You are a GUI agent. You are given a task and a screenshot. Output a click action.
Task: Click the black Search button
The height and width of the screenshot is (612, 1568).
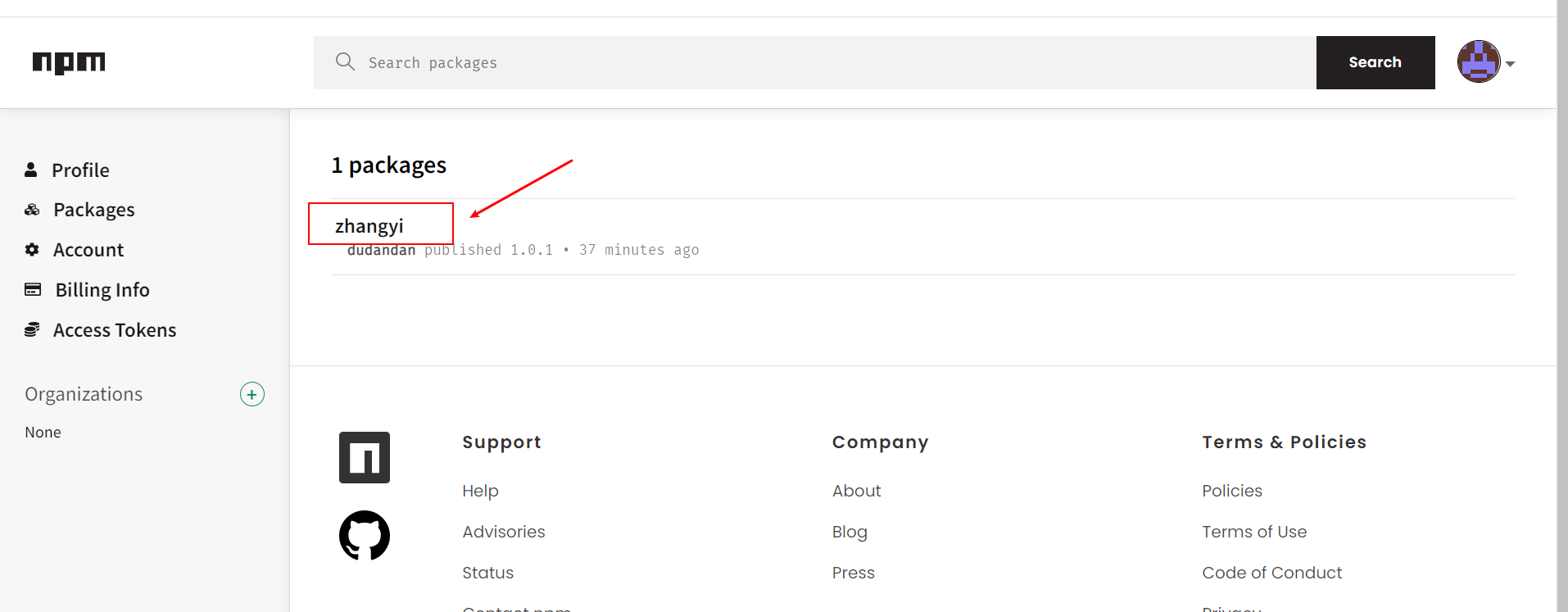[x=1375, y=62]
